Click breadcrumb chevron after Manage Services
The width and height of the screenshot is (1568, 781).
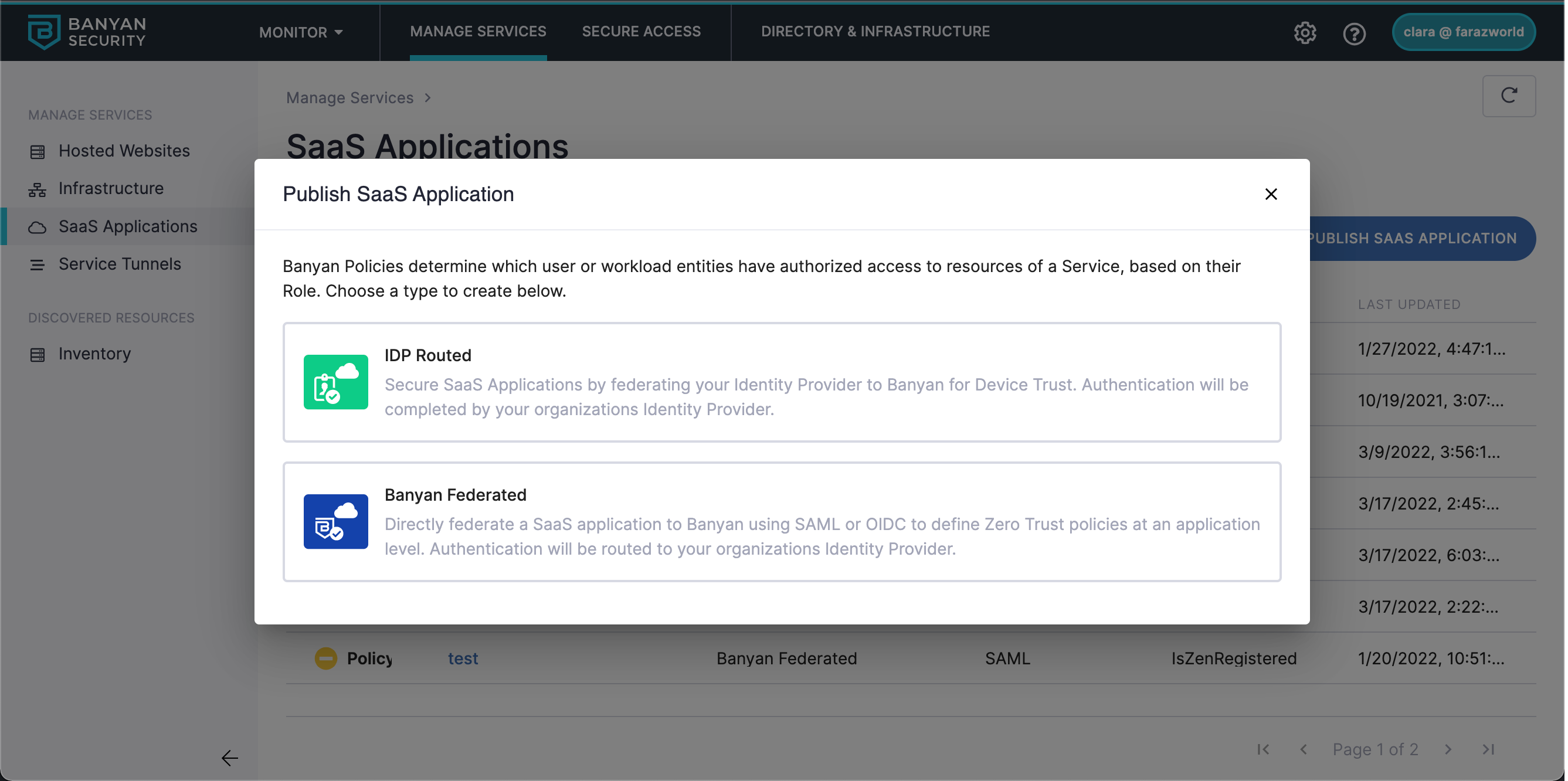point(428,98)
